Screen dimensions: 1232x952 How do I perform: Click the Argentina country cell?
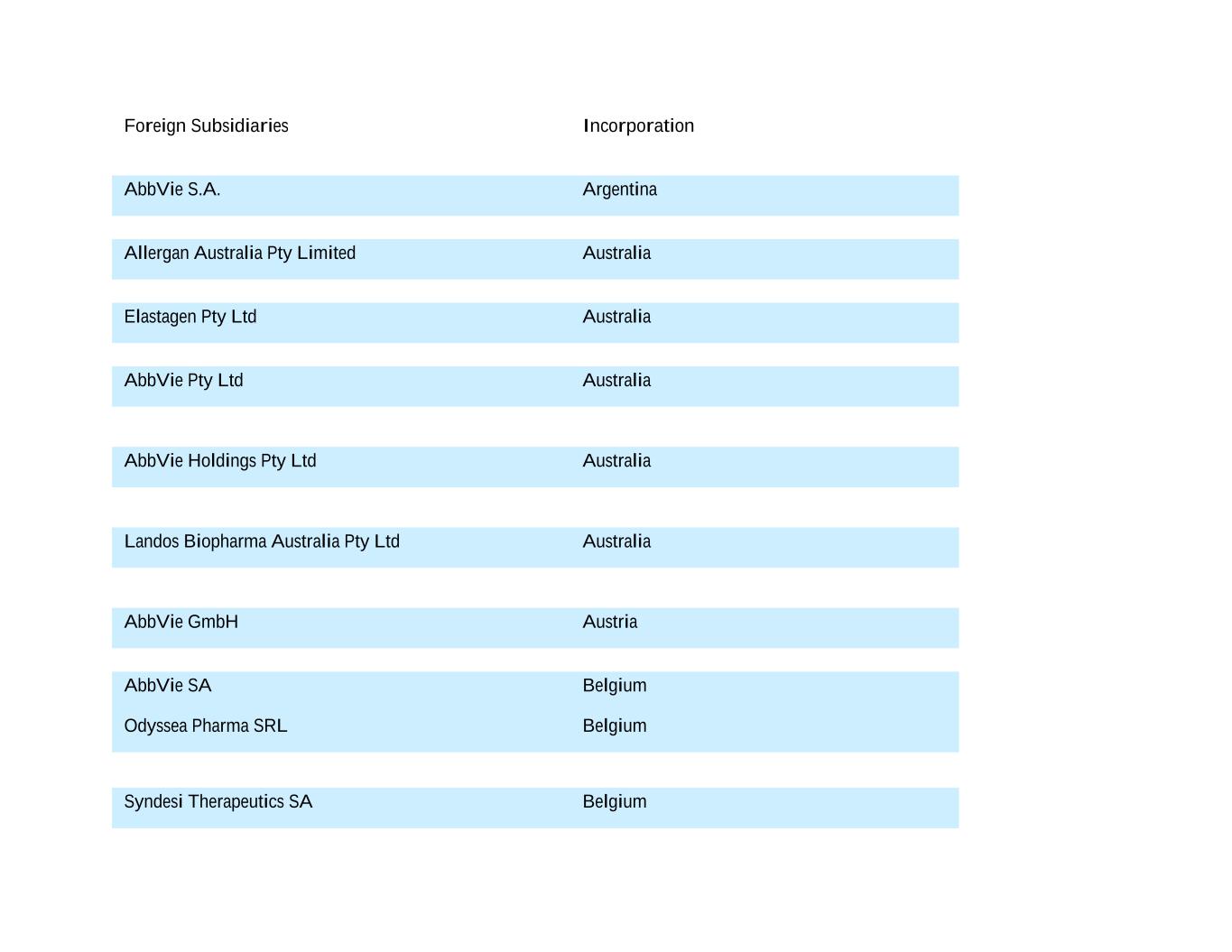tap(619, 189)
